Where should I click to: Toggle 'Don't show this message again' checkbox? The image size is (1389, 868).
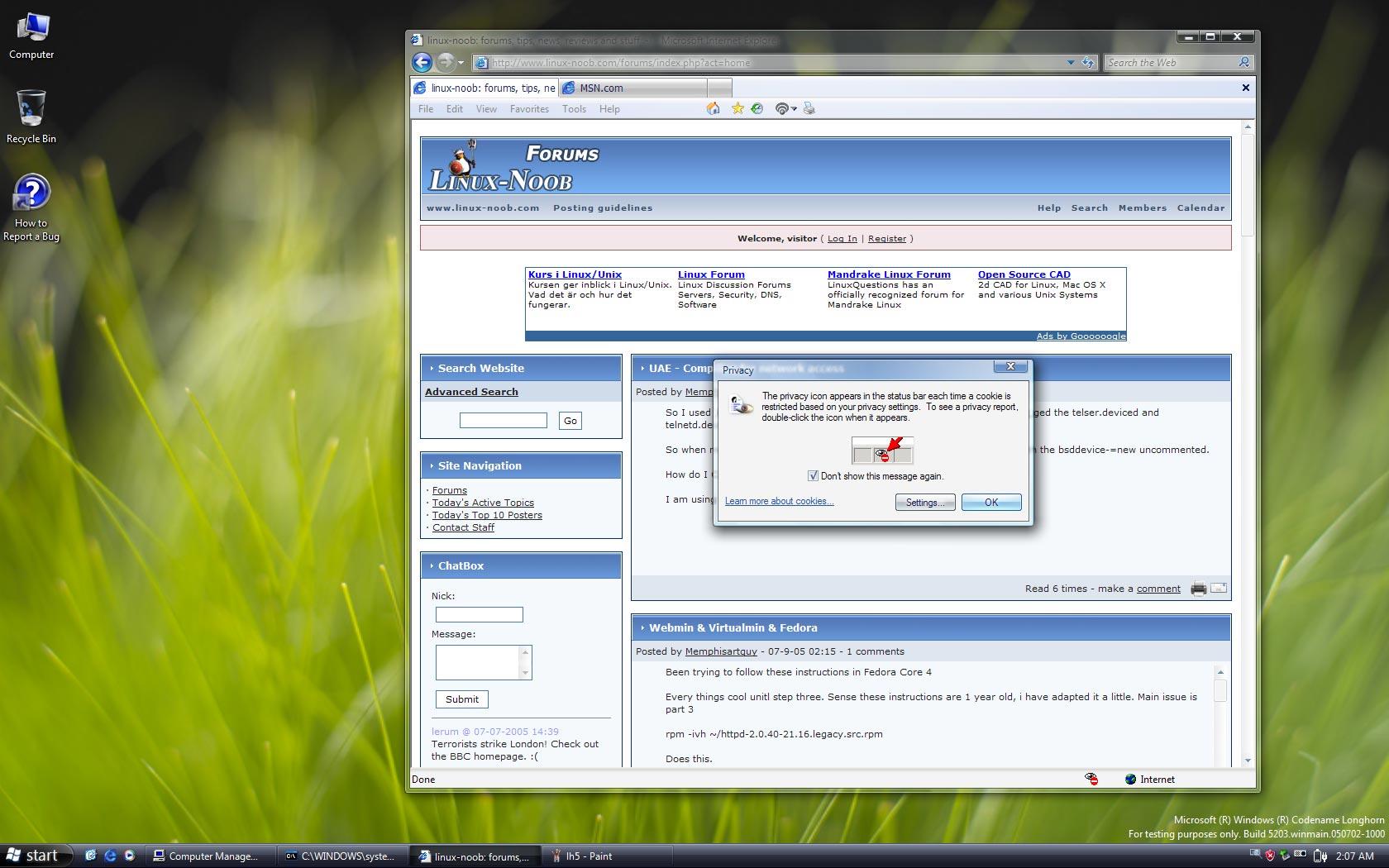pyautogui.click(x=813, y=475)
